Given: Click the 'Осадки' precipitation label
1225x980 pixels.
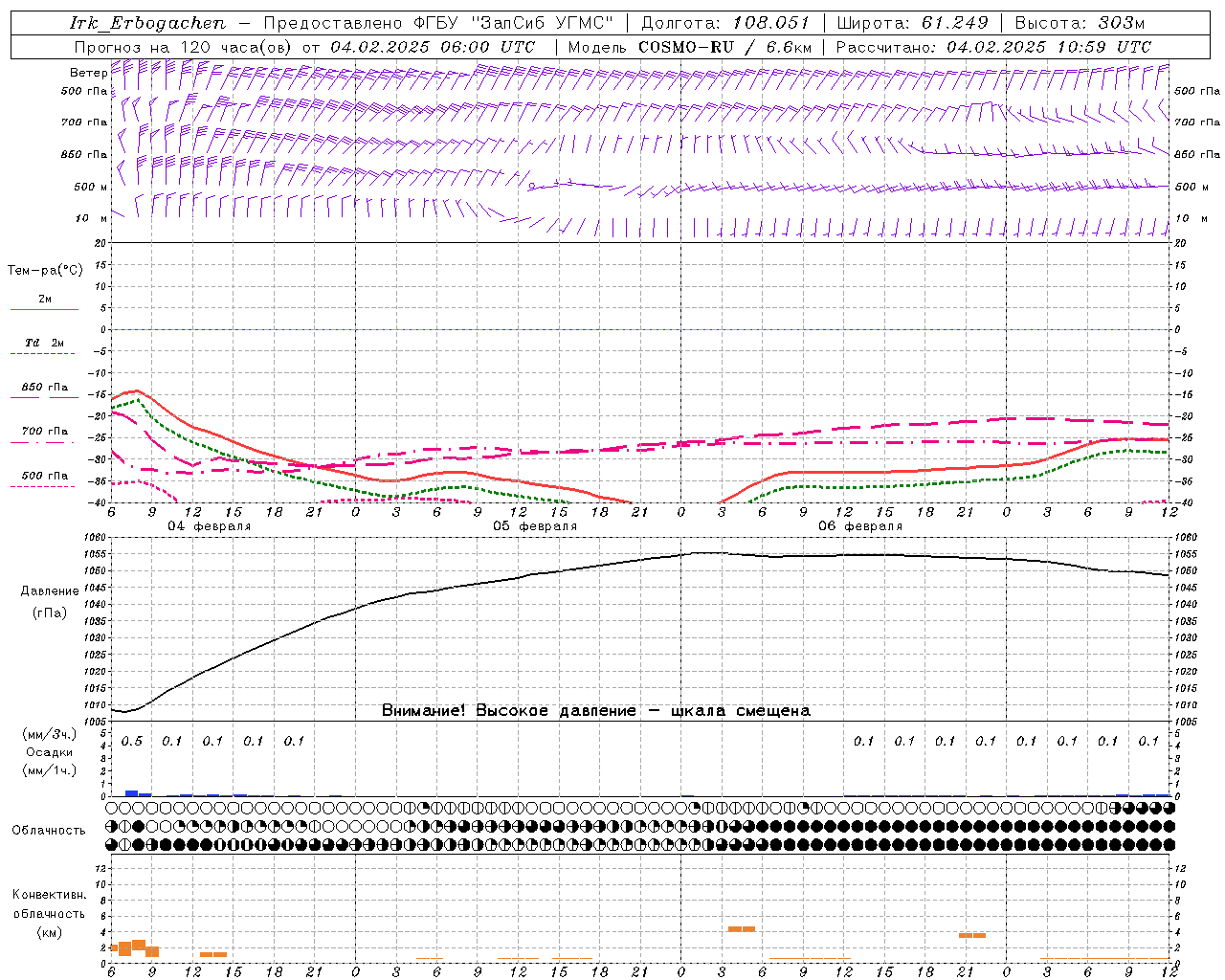Looking at the screenshot, I should coord(49,752).
